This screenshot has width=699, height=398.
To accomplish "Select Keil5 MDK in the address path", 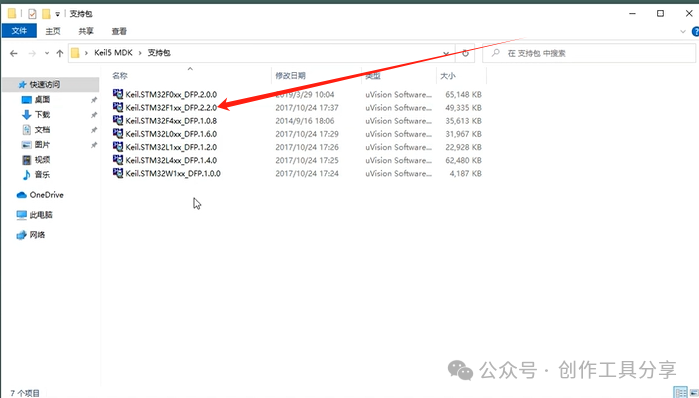I will click(x=113, y=53).
